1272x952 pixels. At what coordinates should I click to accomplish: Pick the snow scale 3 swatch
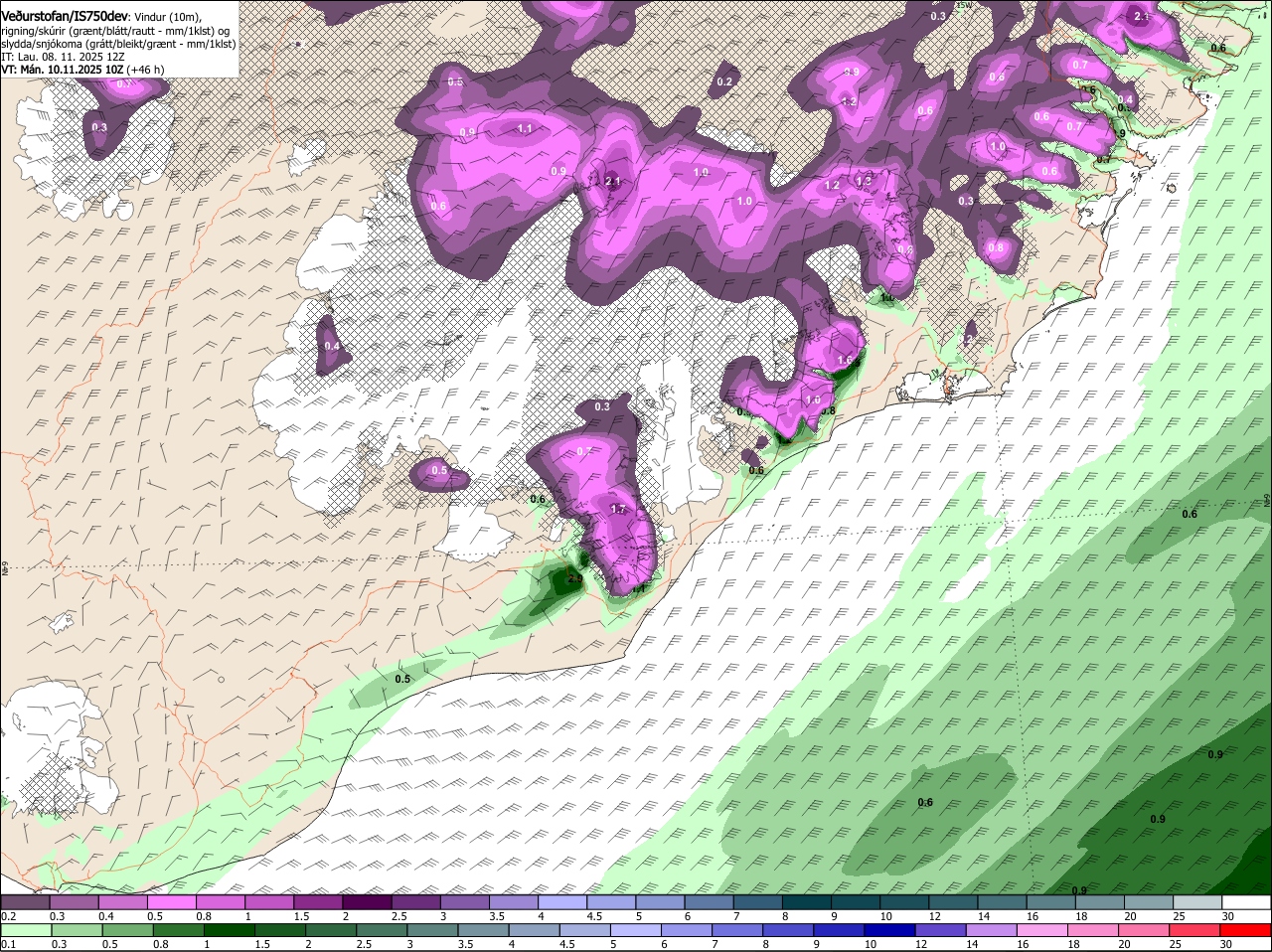coord(464,902)
